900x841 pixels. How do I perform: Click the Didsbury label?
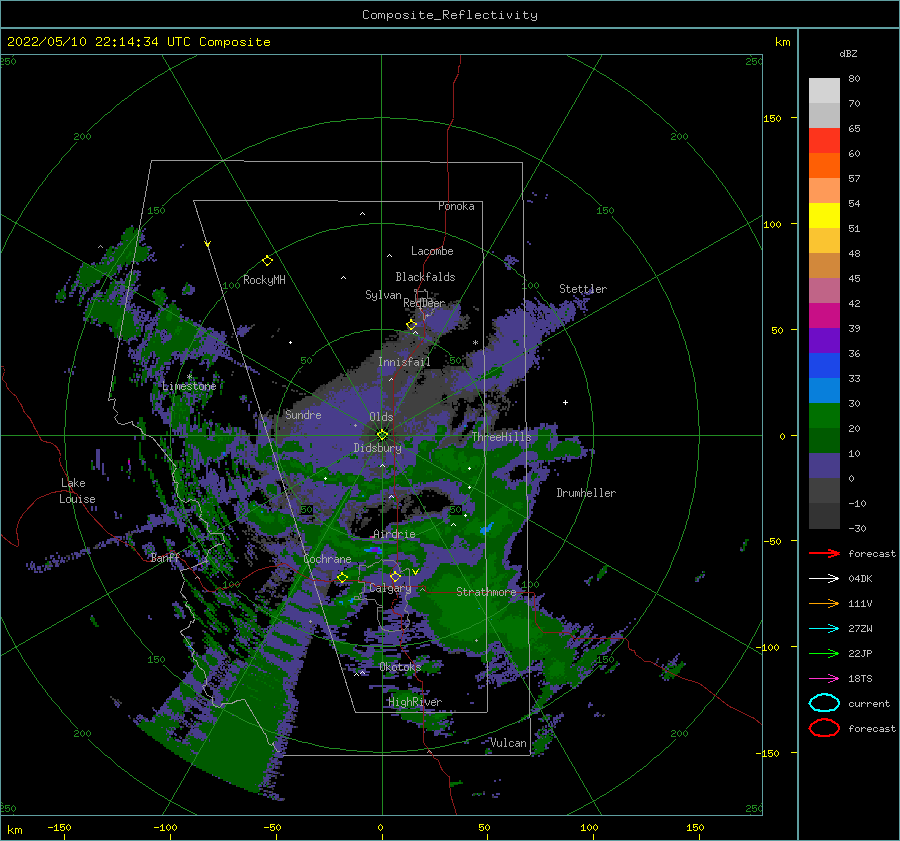378,448
